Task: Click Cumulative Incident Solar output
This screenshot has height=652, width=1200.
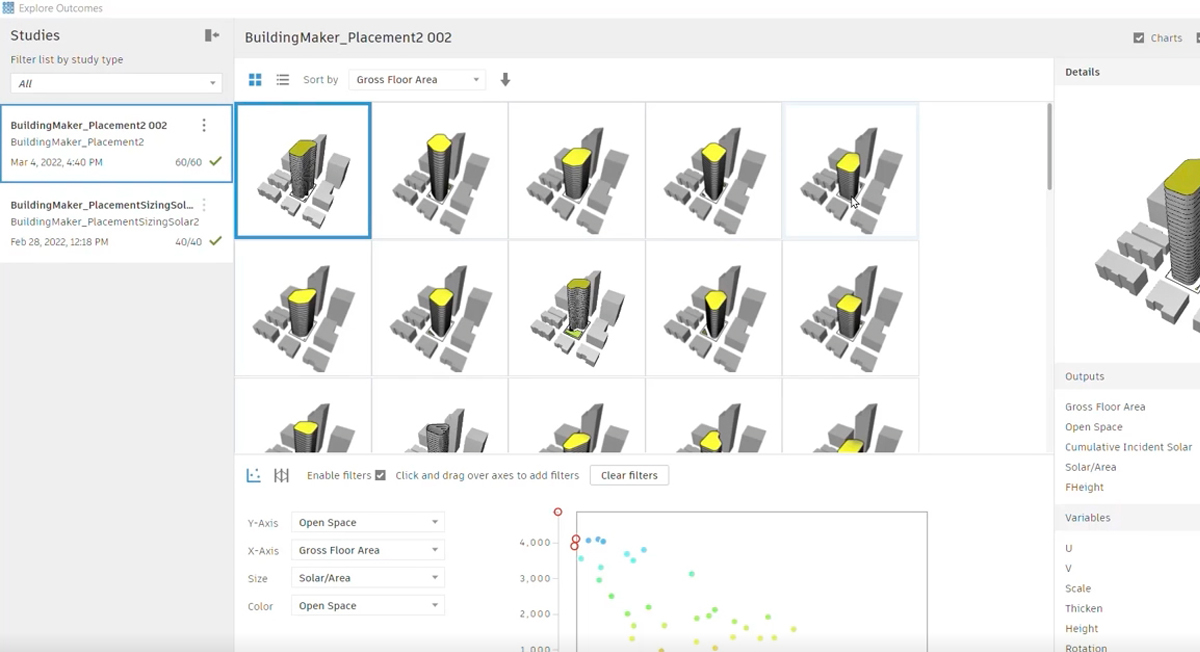Action: point(1129,447)
